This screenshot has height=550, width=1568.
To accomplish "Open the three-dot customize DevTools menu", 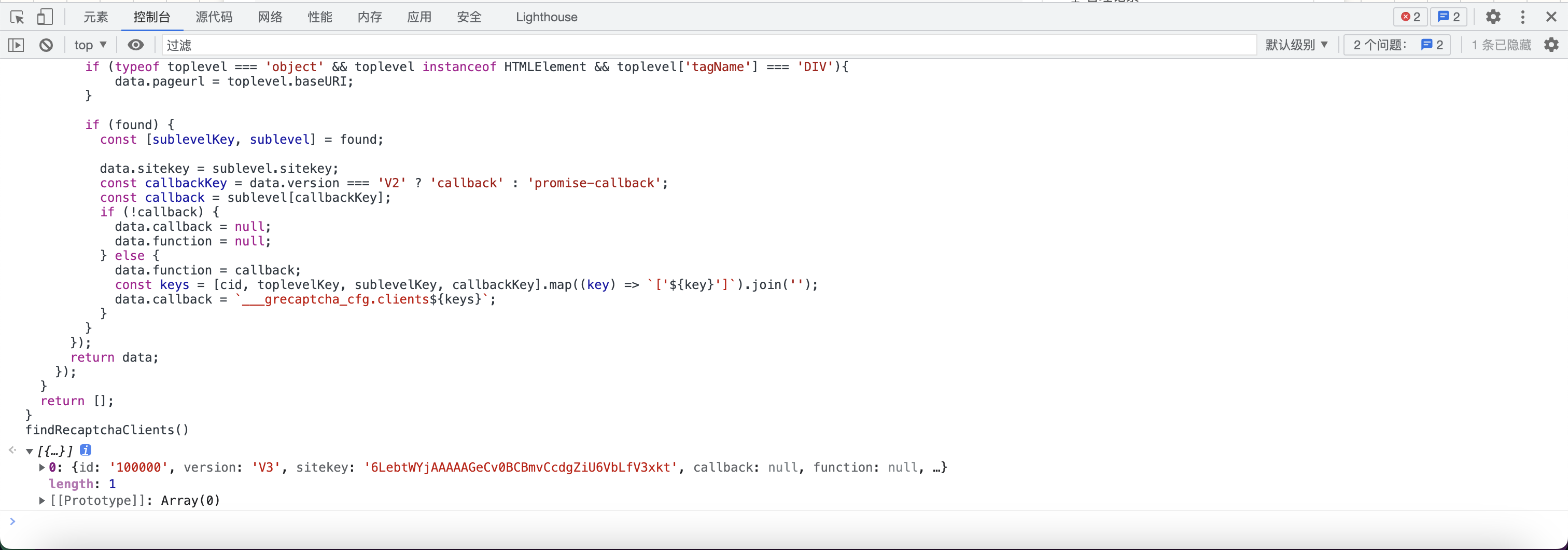I will coord(1523,17).
